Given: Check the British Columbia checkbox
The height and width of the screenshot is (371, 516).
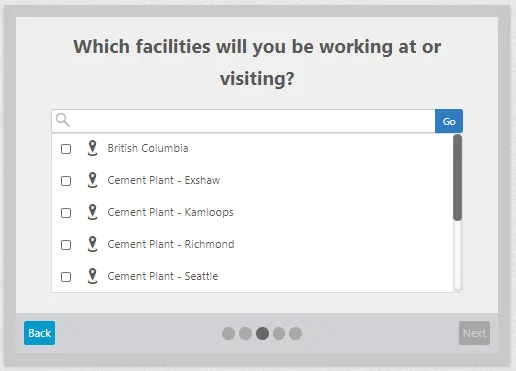Looking at the screenshot, I should click(66, 149).
